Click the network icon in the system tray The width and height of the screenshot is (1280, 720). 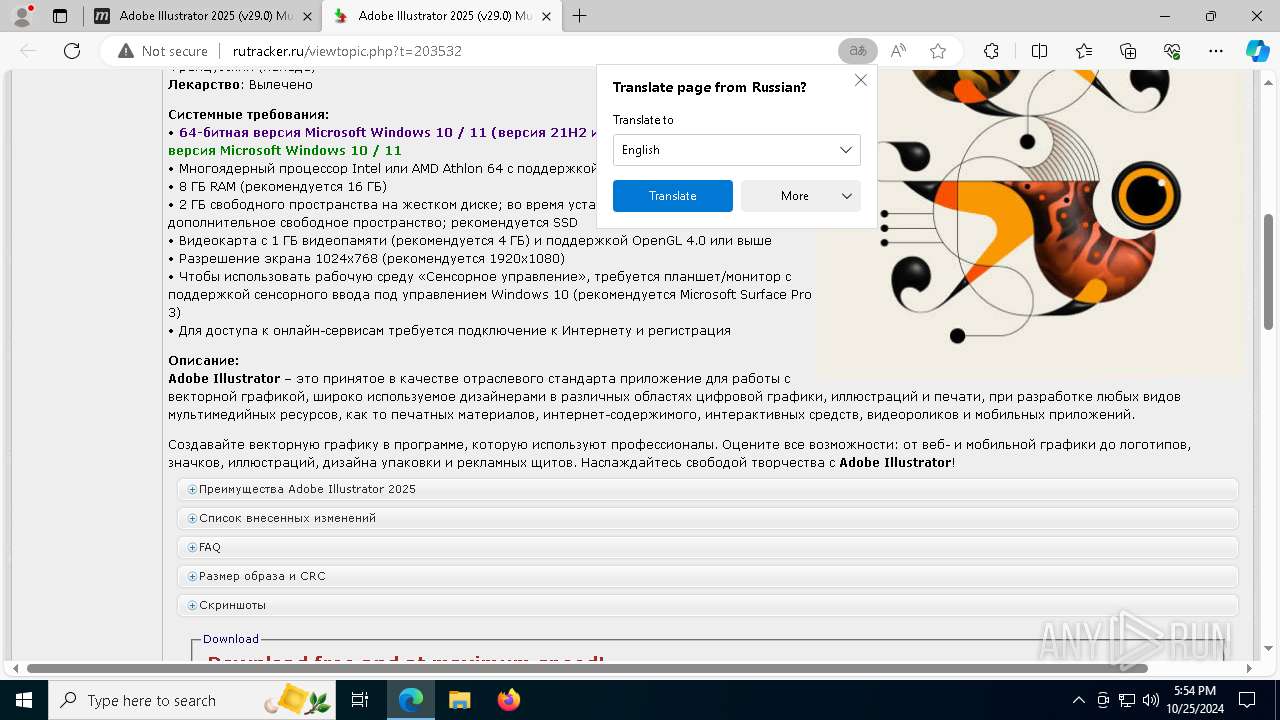point(1127,700)
